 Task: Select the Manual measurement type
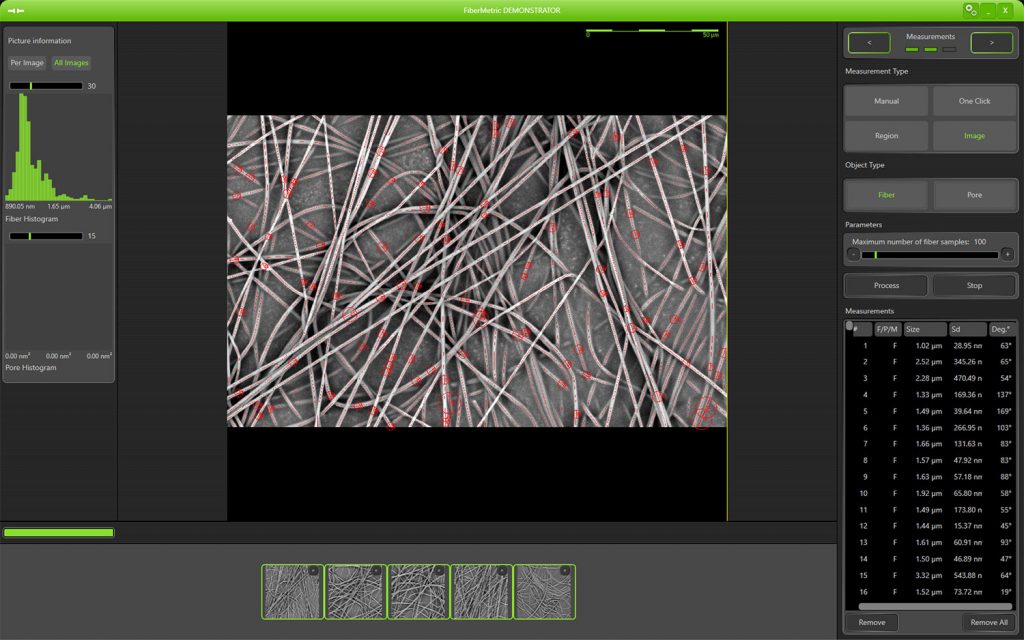886,101
